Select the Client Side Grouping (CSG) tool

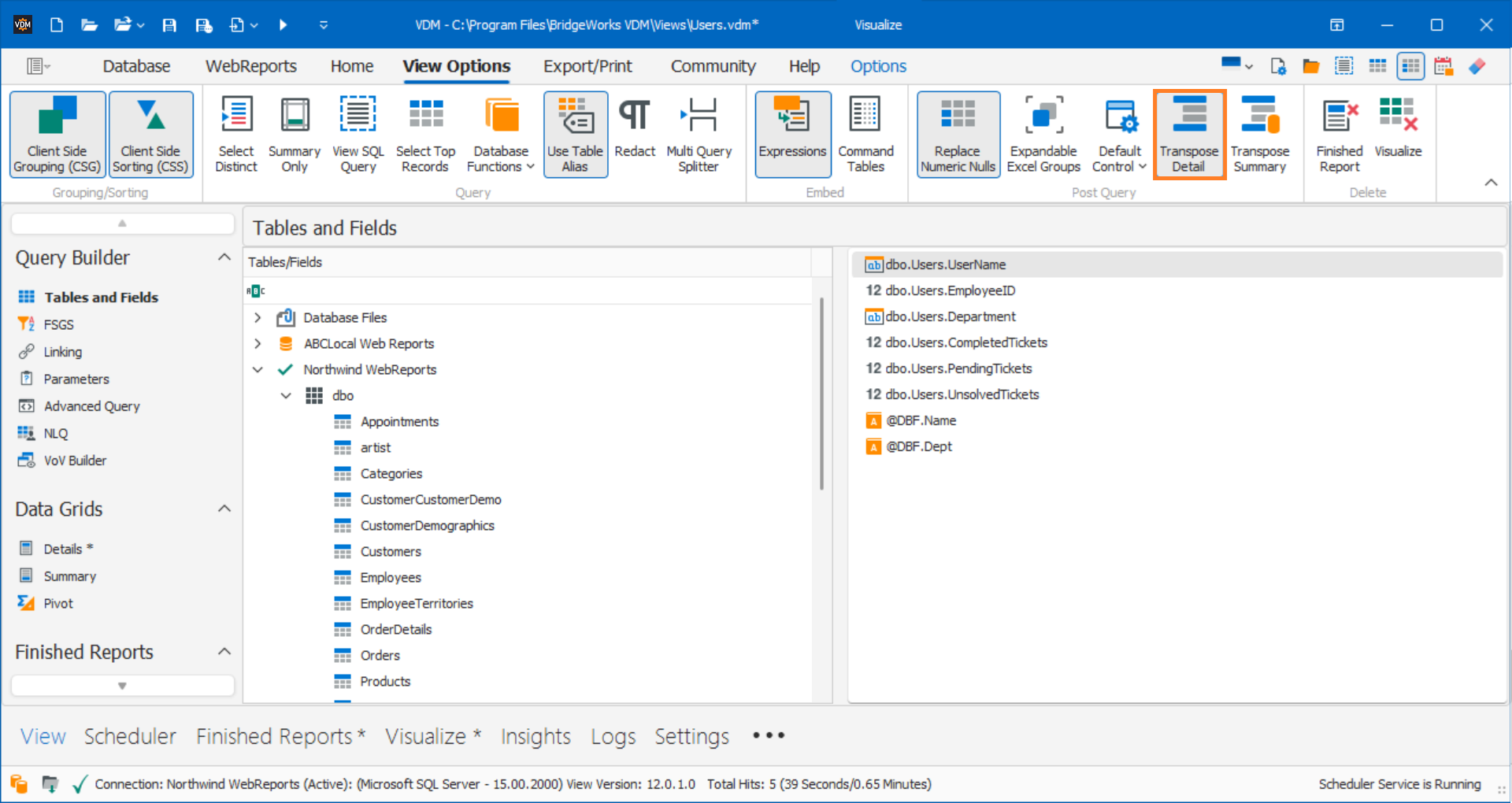point(56,134)
